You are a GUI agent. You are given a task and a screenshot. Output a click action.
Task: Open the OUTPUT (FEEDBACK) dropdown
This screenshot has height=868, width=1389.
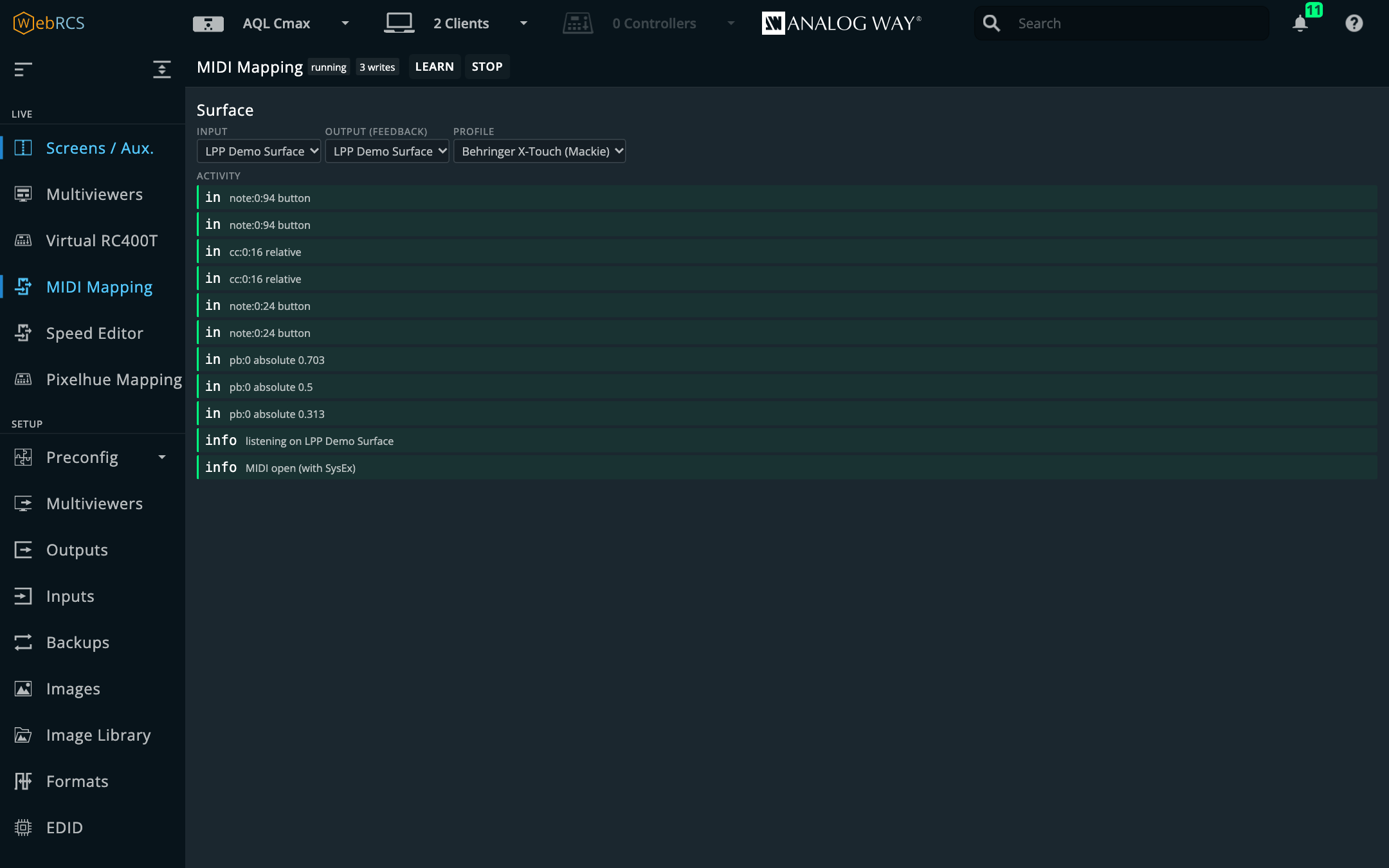coord(387,151)
